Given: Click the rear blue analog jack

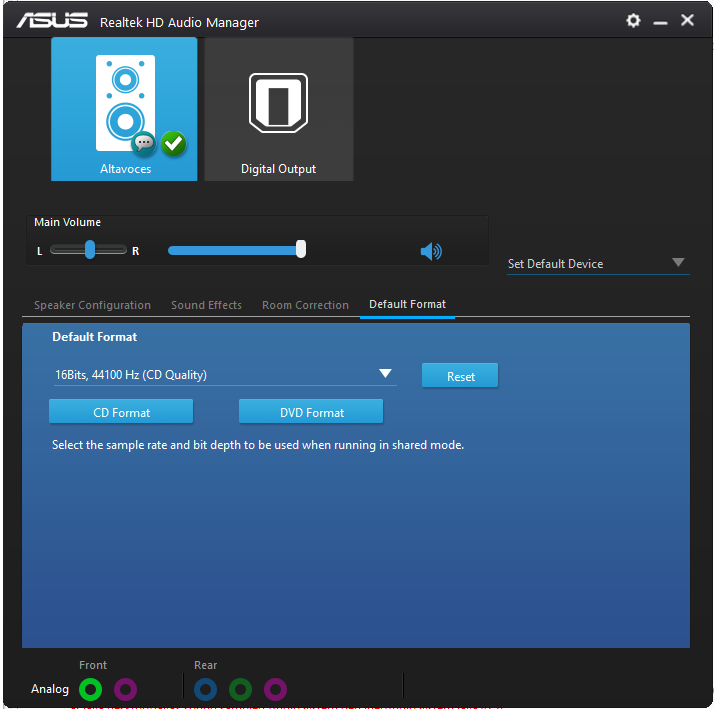Looking at the screenshot, I should [205, 689].
